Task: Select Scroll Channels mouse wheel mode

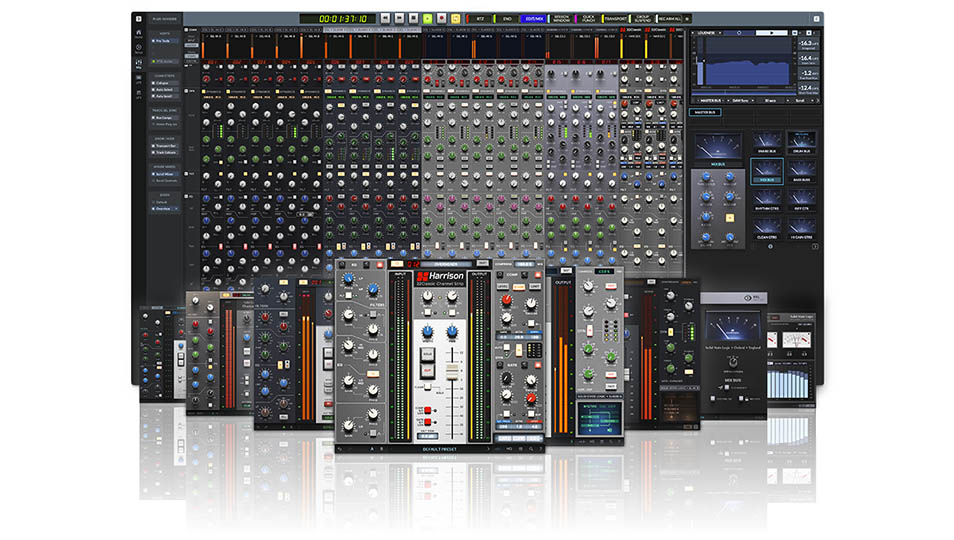Action: 165,181
